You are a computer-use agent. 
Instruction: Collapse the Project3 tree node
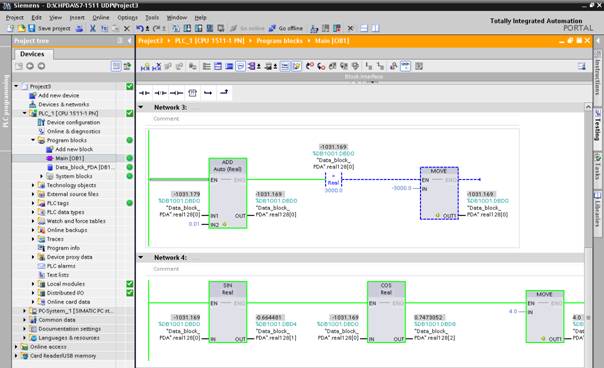click(x=16, y=86)
